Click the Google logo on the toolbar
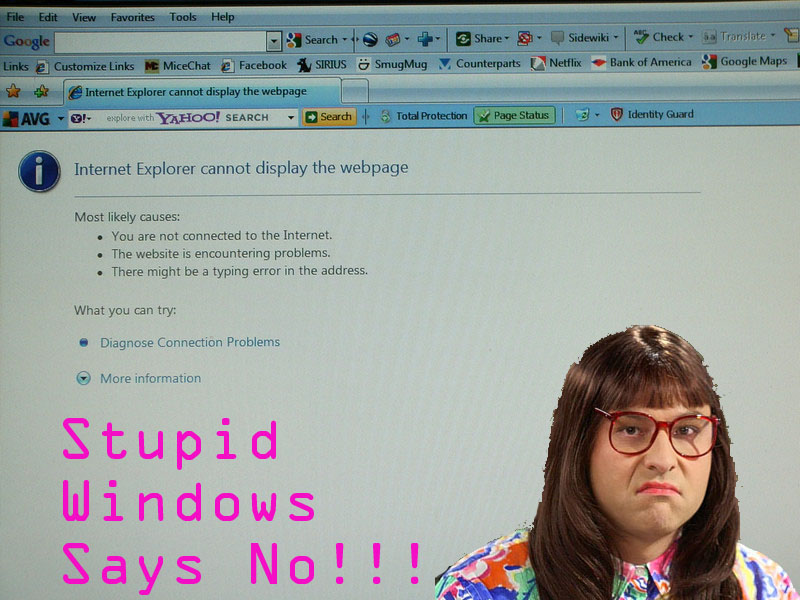800x600 pixels. point(27,41)
